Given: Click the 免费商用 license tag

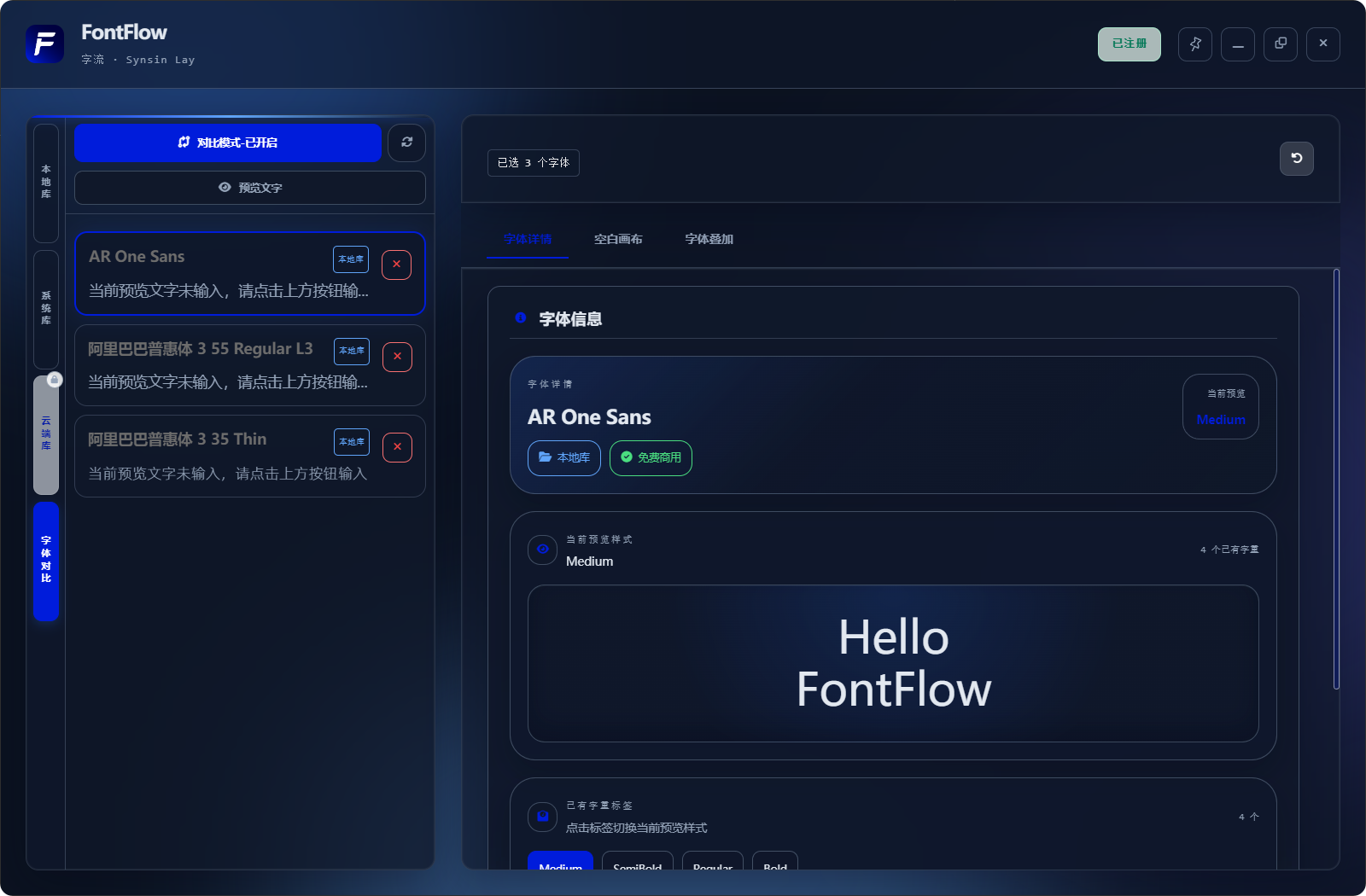Looking at the screenshot, I should coord(651,458).
